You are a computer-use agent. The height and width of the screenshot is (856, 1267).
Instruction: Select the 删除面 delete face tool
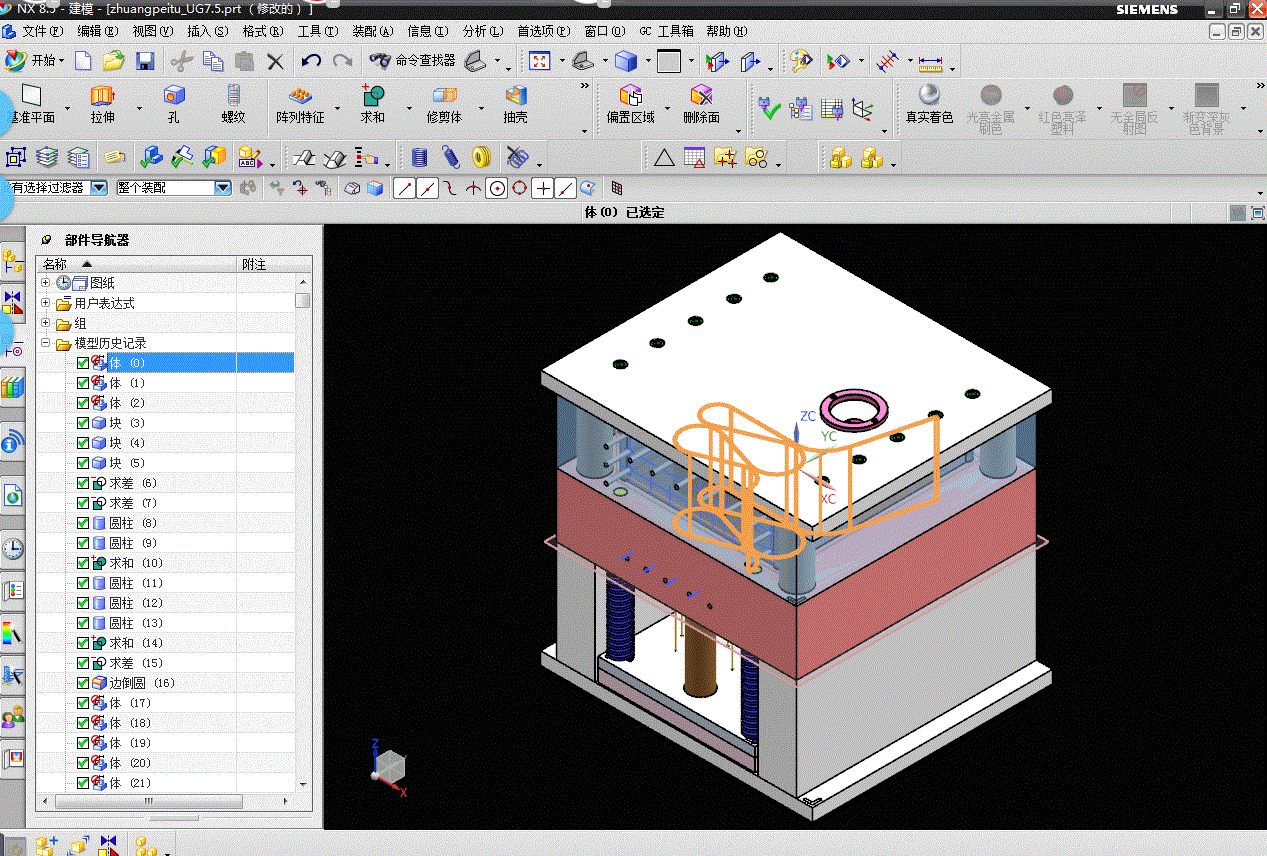[x=701, y=104]
